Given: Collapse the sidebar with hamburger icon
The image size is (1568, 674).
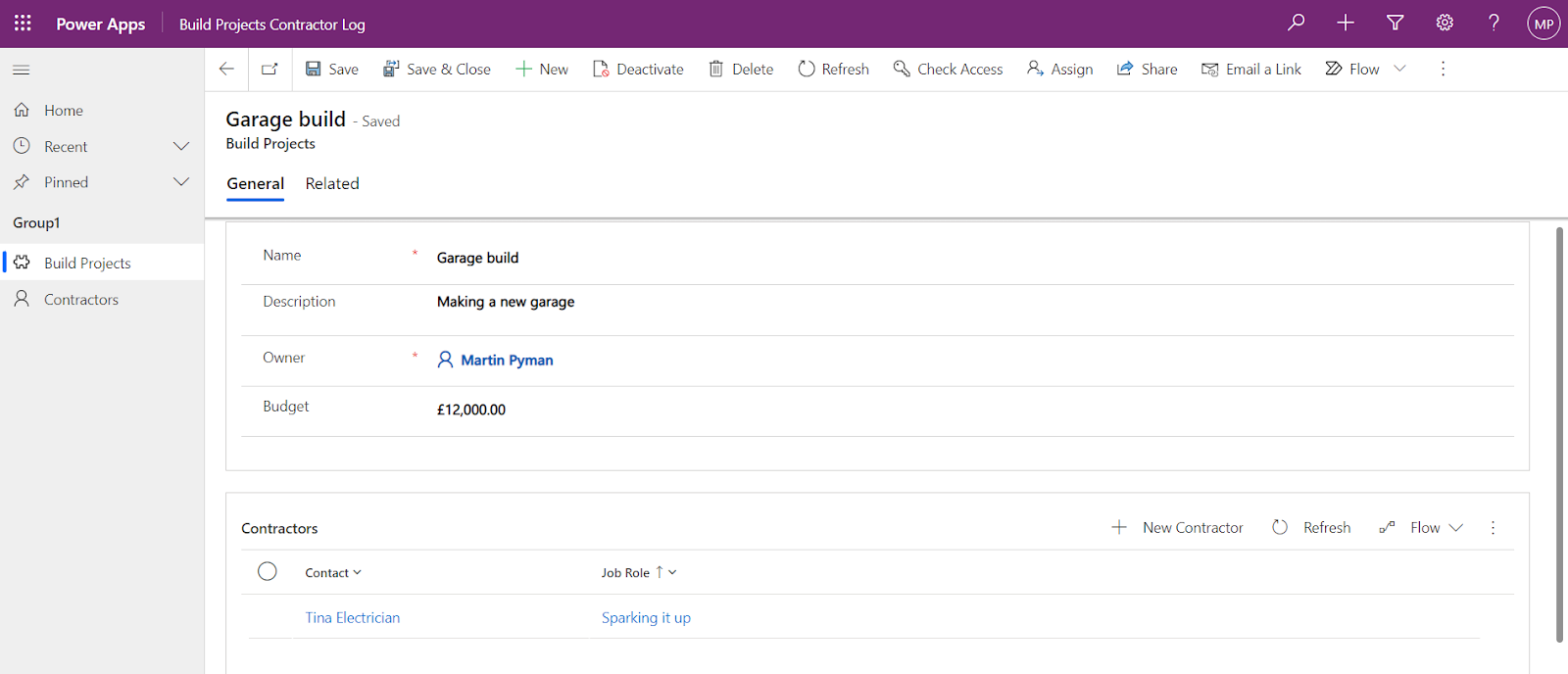Looking at the screenshot, I should click(x=21, y=70).
